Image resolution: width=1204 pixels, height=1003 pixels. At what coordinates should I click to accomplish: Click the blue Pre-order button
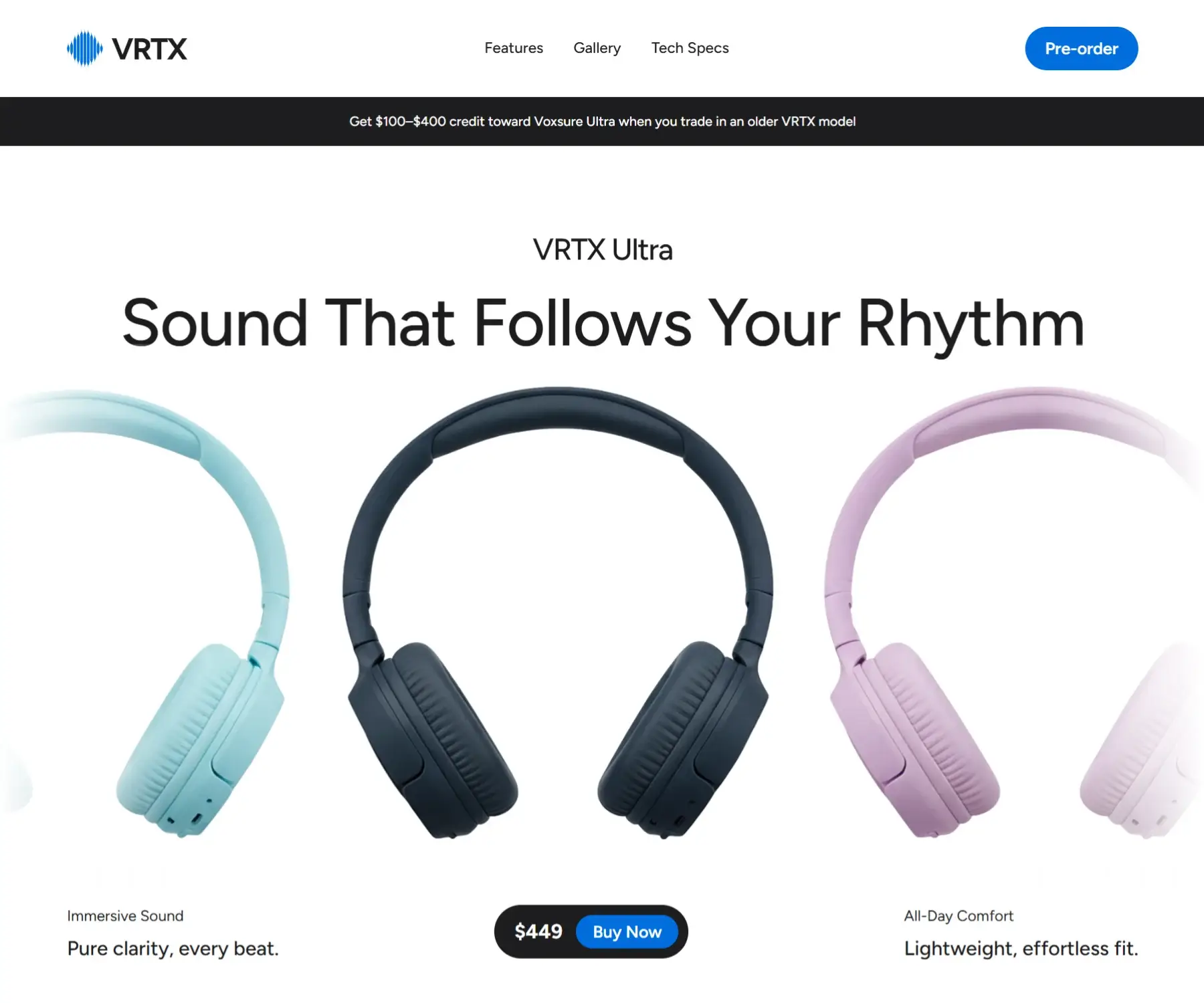click(1082, 49)
